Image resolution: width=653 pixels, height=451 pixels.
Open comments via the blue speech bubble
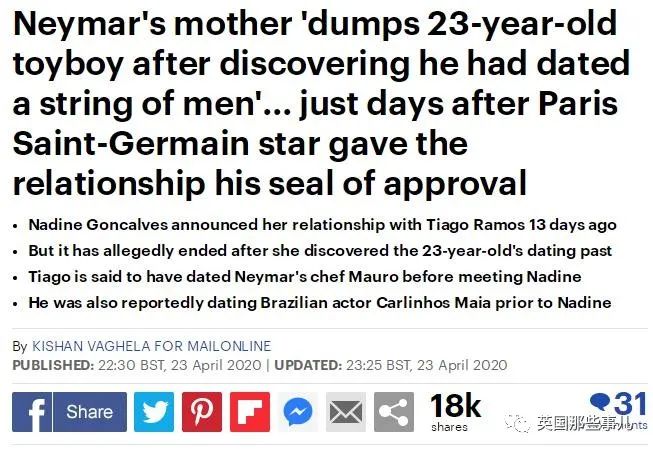[600, 402]
